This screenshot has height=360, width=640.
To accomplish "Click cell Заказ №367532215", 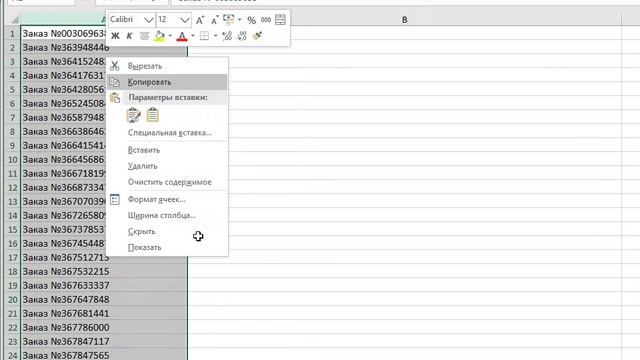I will 104,271.
